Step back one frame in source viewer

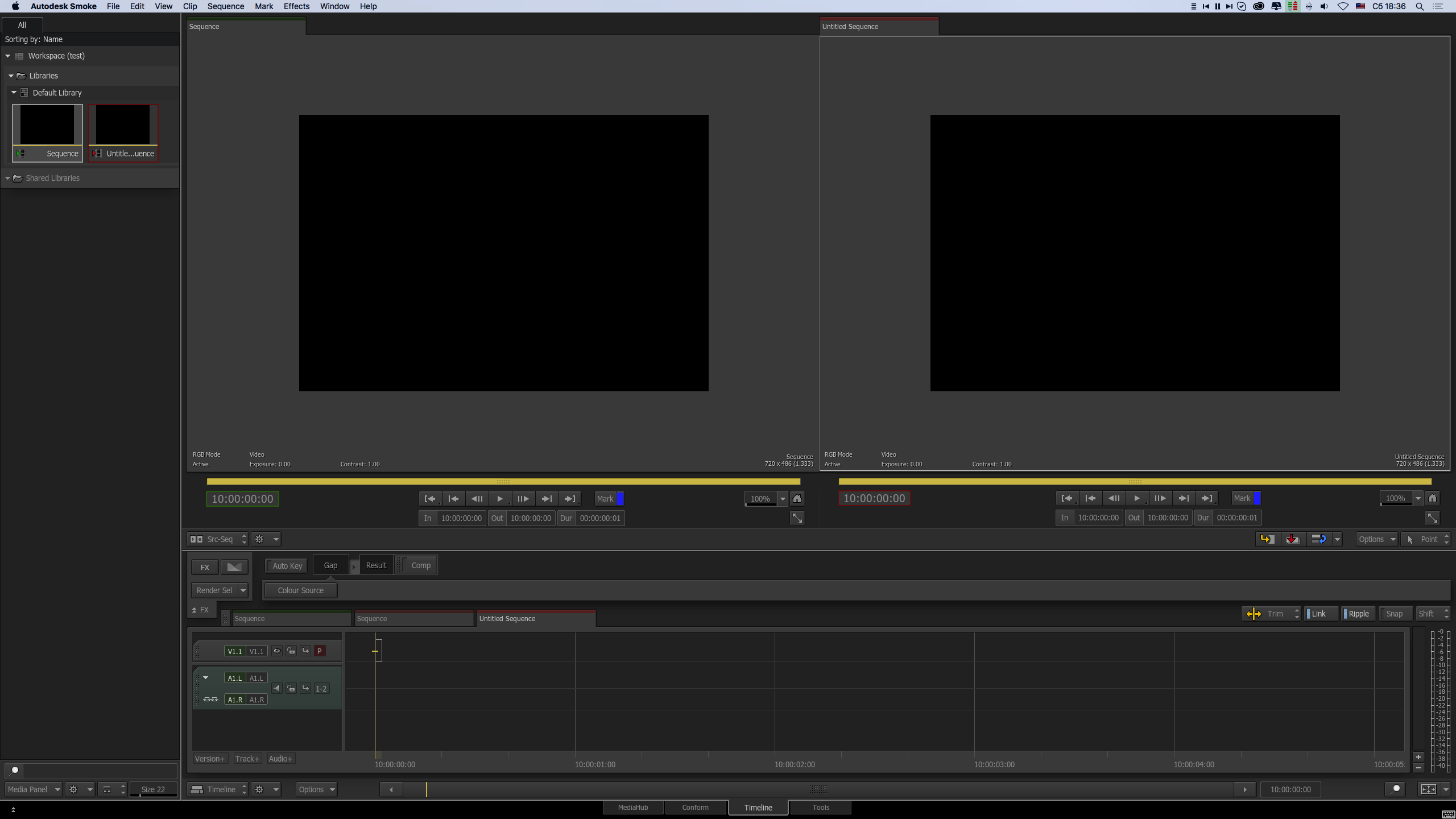(x=477, y=499)
